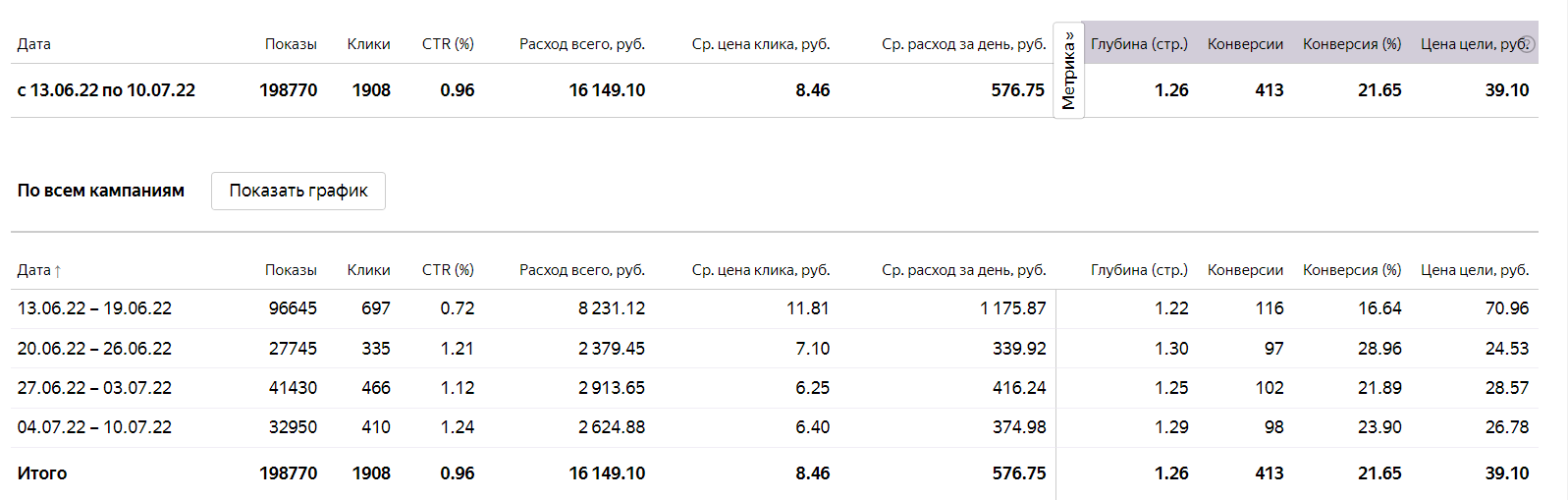Sort the lower table by CTR (%)
Image resolution: width=1568 pixels, height=500 pixels.
click(448, 270)
